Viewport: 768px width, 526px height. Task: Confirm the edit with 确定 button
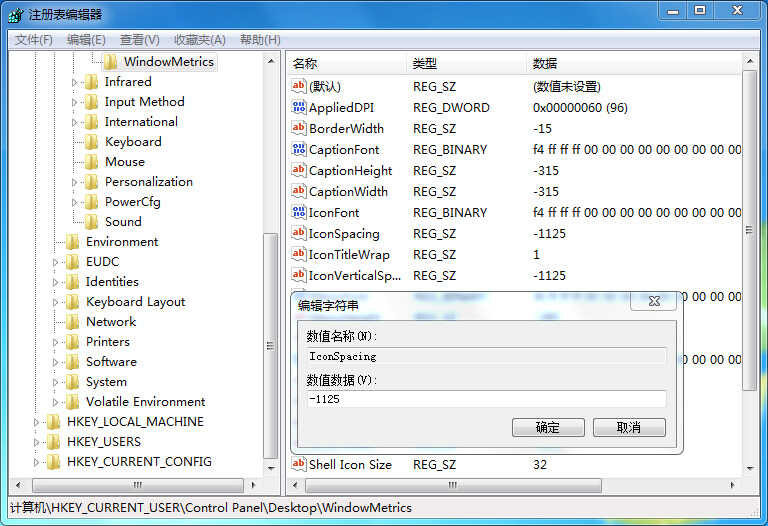pos(548,427)
